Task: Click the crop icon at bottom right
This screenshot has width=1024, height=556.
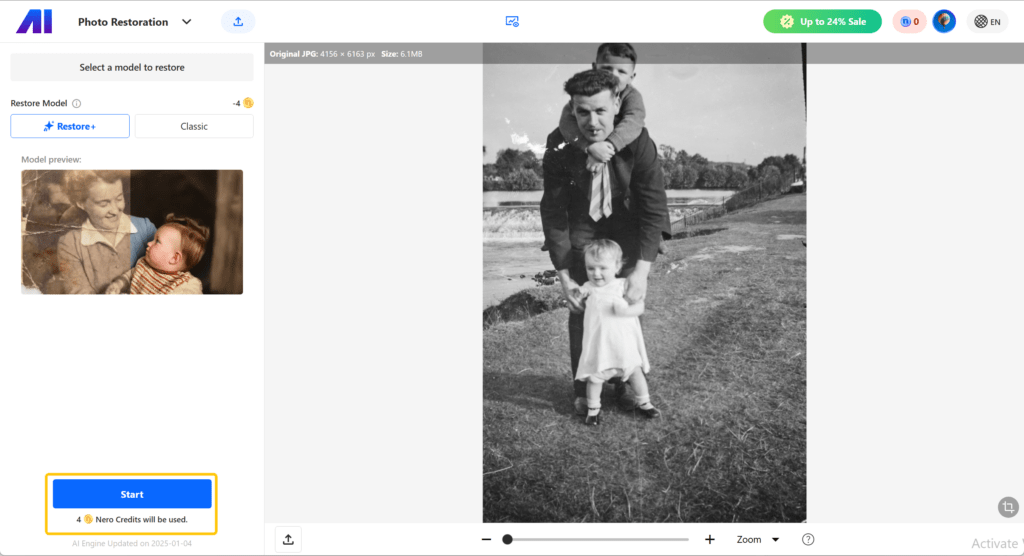Action: 1008,508
